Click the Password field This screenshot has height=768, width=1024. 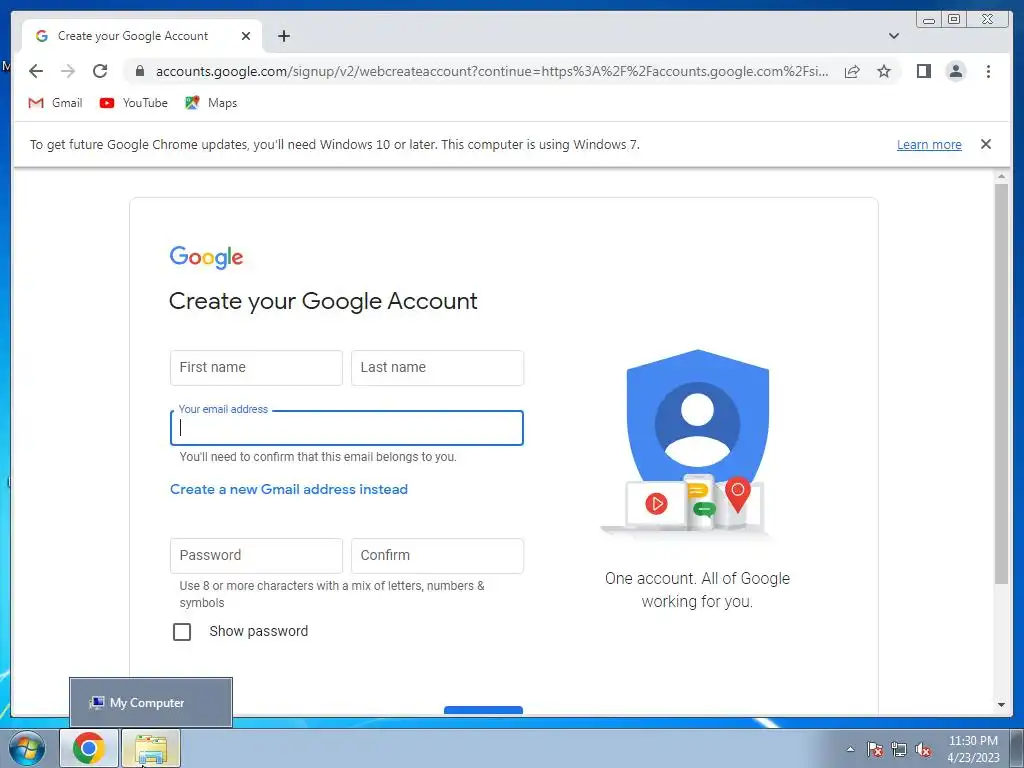(x=256, y=556)
